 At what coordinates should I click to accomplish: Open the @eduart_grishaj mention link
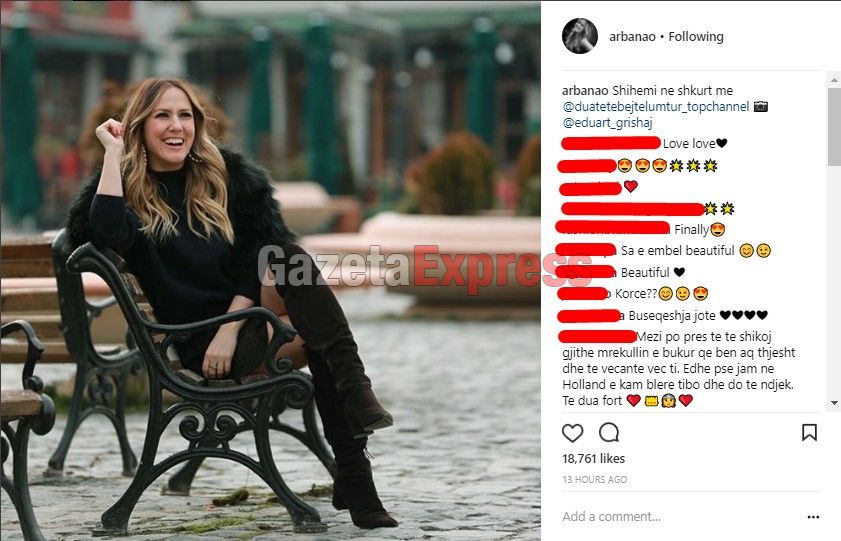tap(607, 123)
